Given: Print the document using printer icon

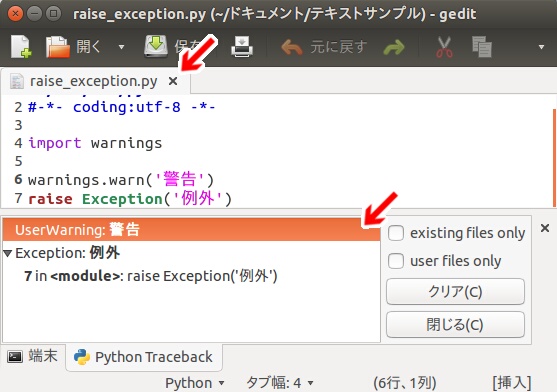Looking at the screenshot, I should point(242,47).
